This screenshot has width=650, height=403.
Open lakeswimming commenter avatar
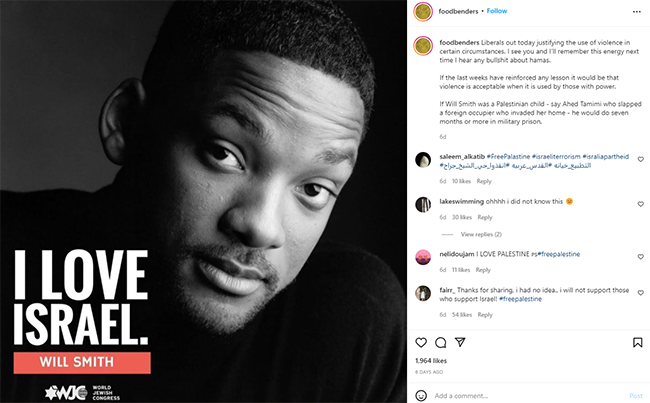(423, 204)
